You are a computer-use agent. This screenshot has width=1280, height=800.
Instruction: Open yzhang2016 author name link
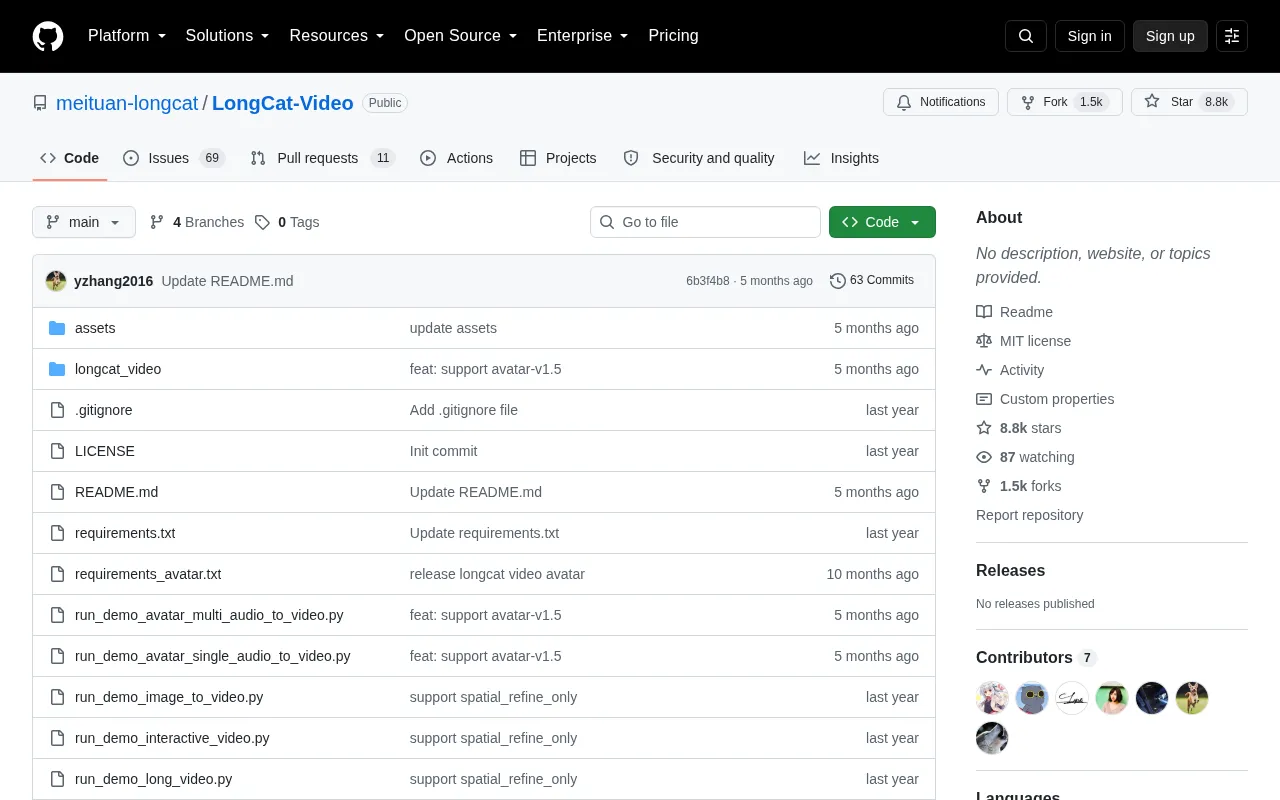pos(114,281)
